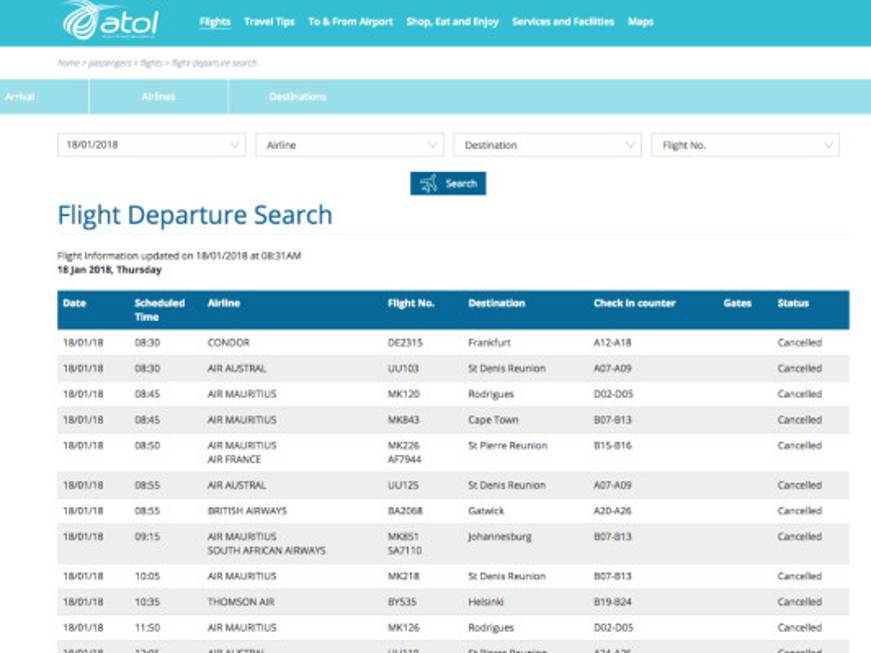871x653 pixels.
Task: Select SOUTH AFRICAN AIRWAYS airline cell
Action: [267, 550]
